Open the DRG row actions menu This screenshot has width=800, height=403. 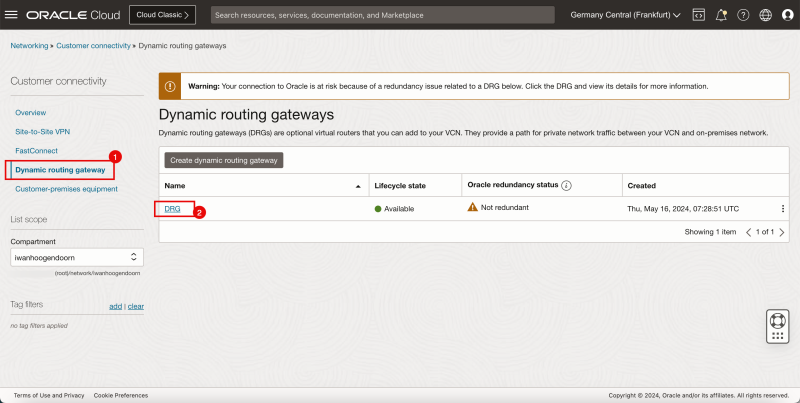pos(782,209)
